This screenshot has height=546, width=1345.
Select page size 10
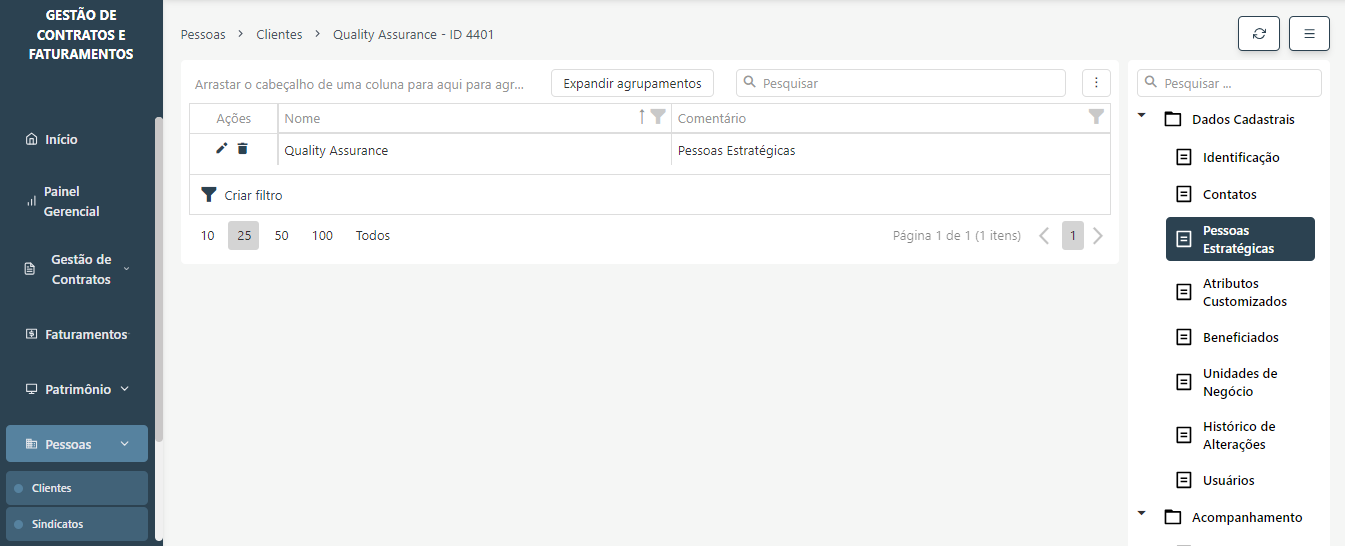coord(207,236)
